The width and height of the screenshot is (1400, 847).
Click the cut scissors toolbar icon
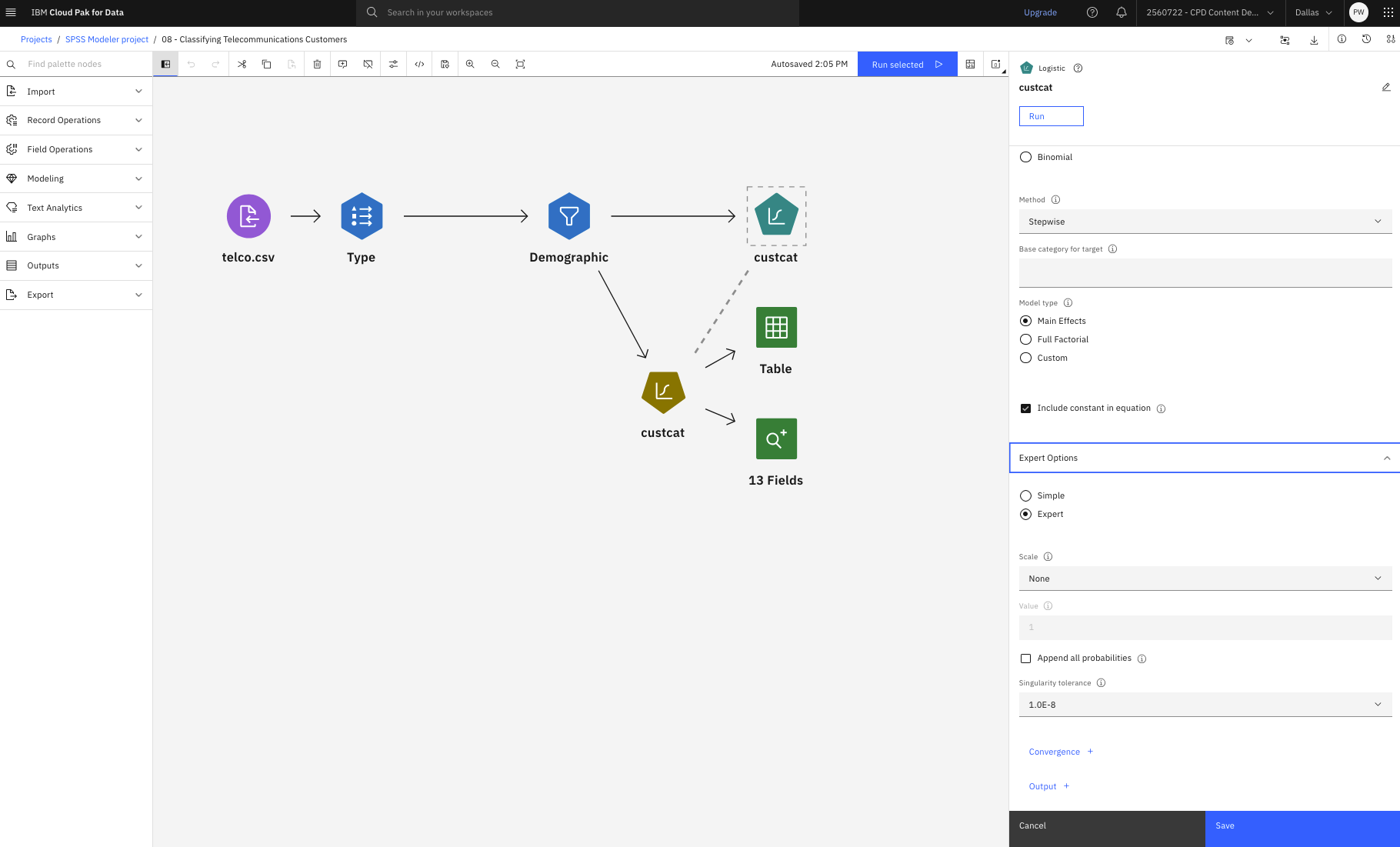pos(242,65)
